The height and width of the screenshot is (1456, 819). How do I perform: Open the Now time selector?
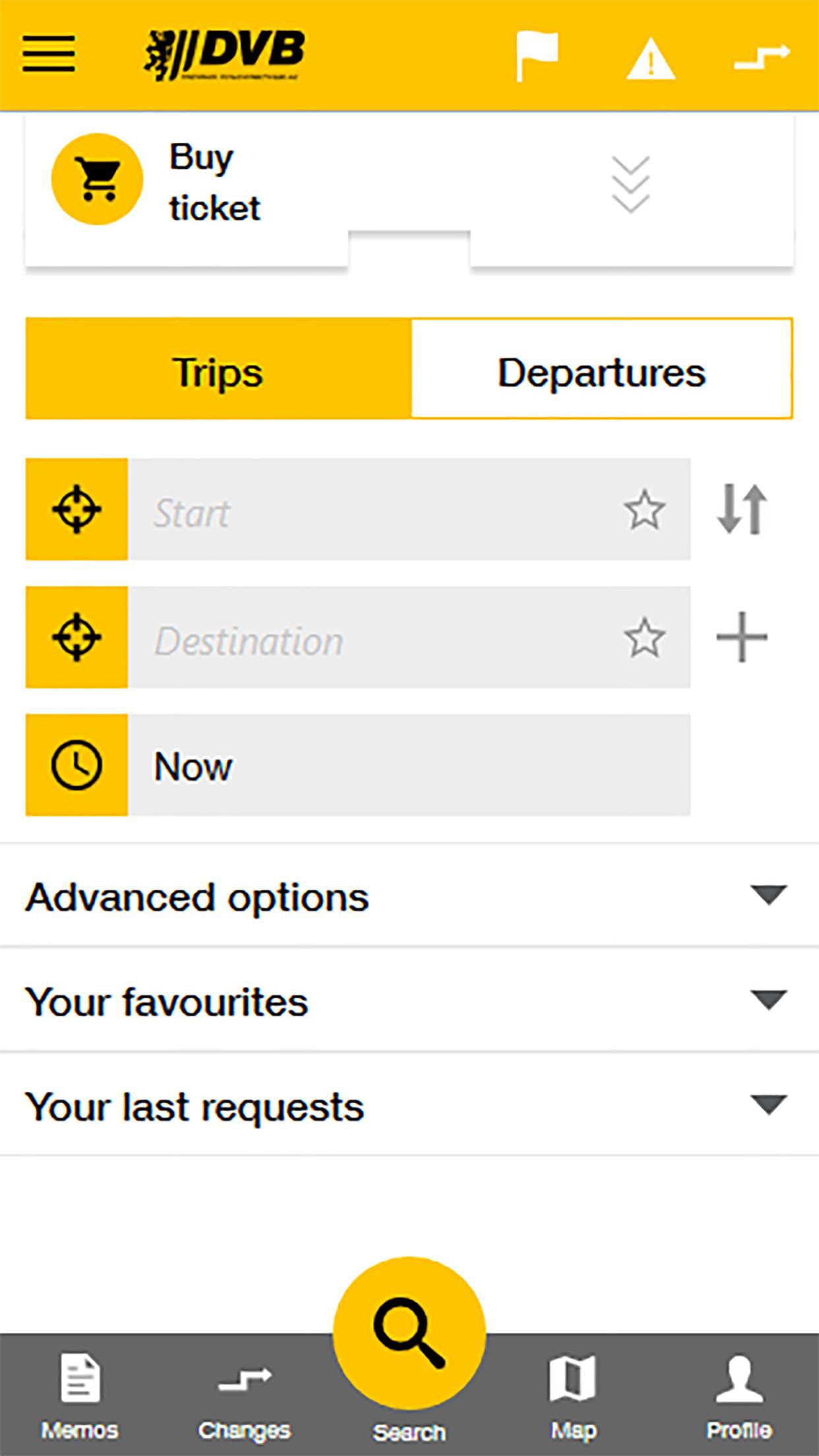[x=409, y=765]
